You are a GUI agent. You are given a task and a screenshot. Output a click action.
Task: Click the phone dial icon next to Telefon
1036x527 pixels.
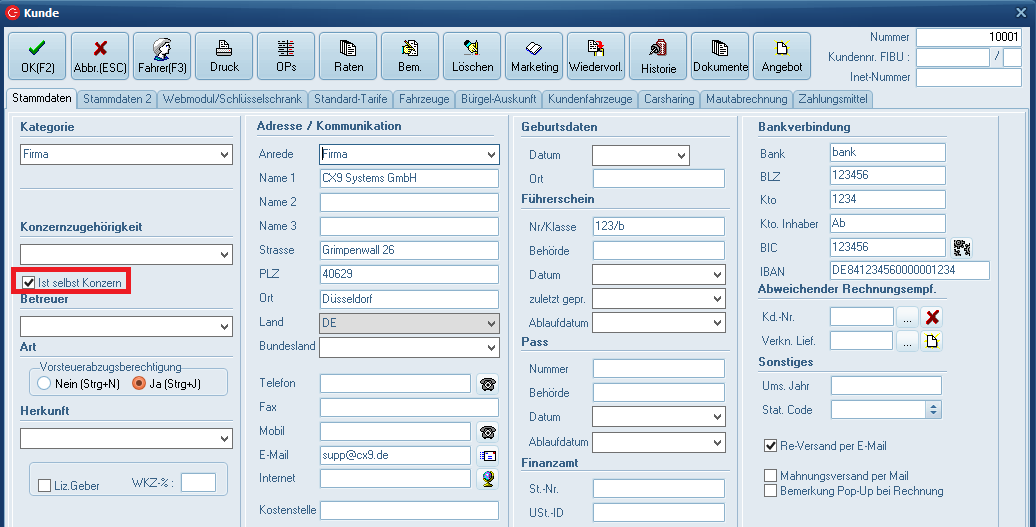click(x=488, y=384)
